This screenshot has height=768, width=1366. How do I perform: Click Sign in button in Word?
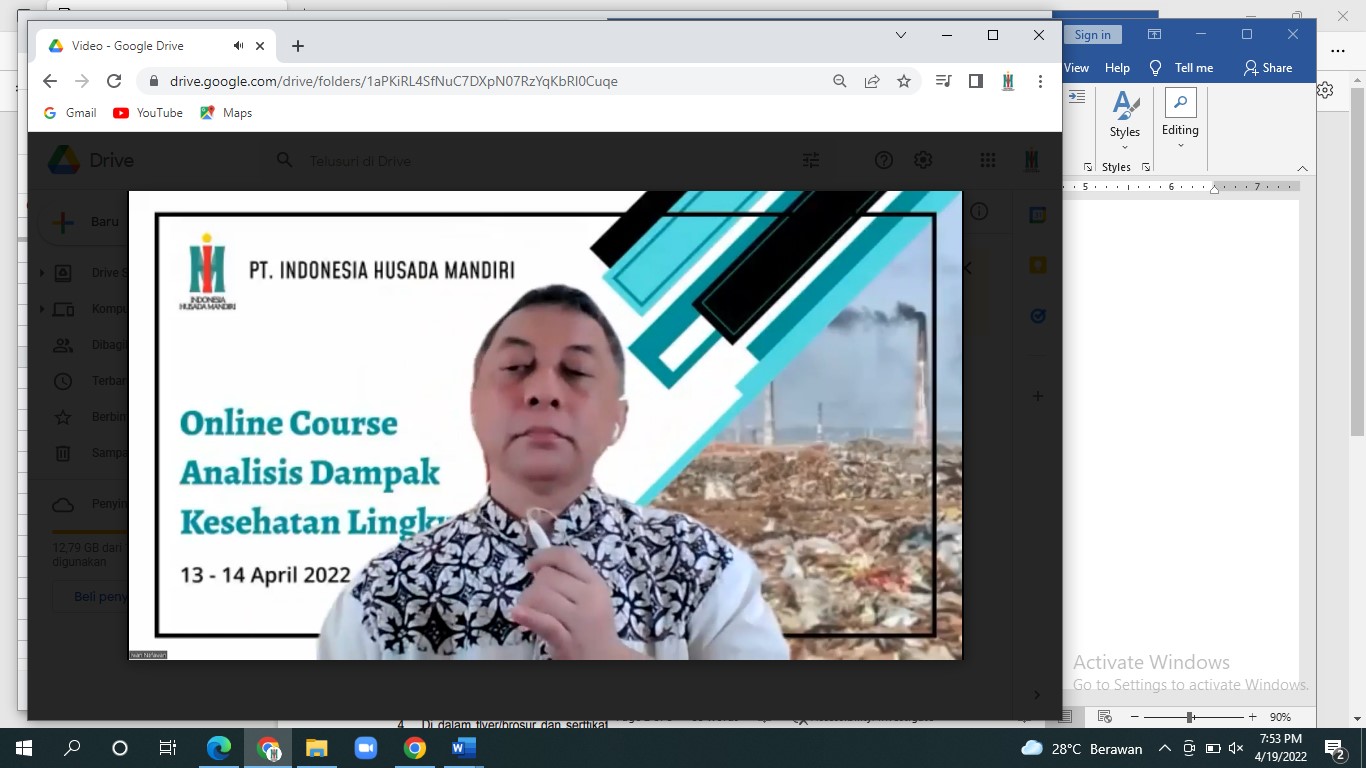1092,35
